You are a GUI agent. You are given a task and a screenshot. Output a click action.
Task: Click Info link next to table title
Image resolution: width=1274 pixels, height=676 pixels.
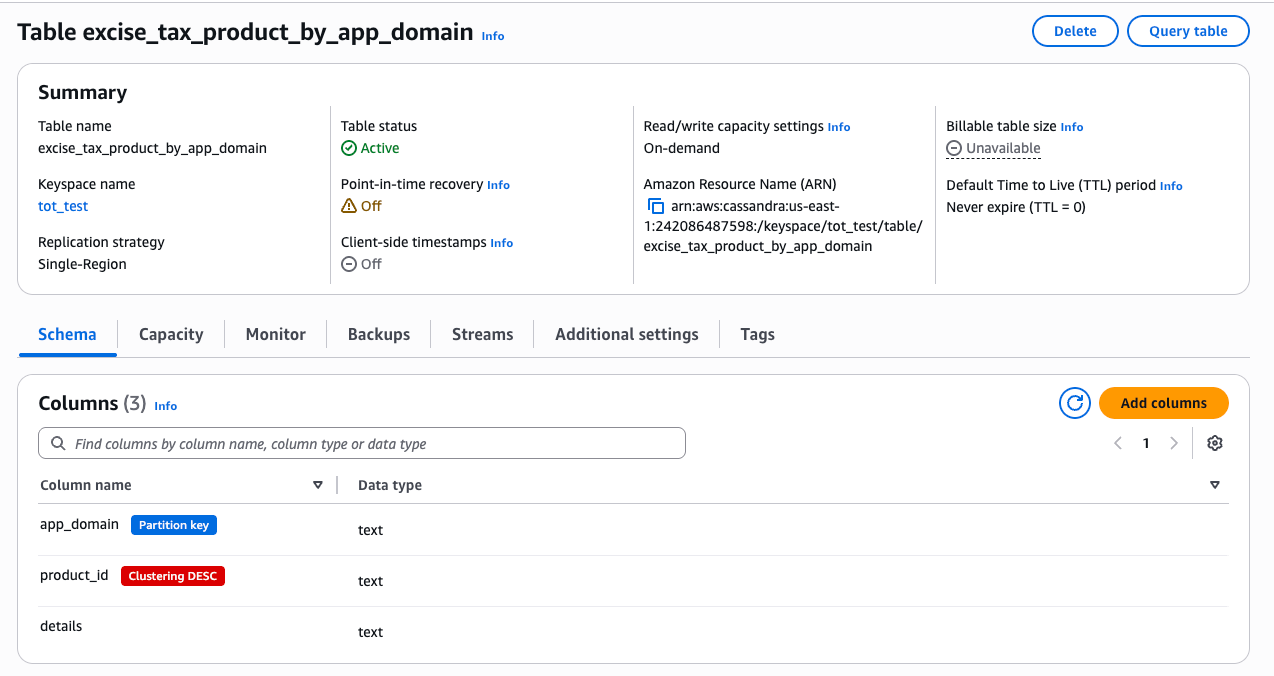(493, 36)
